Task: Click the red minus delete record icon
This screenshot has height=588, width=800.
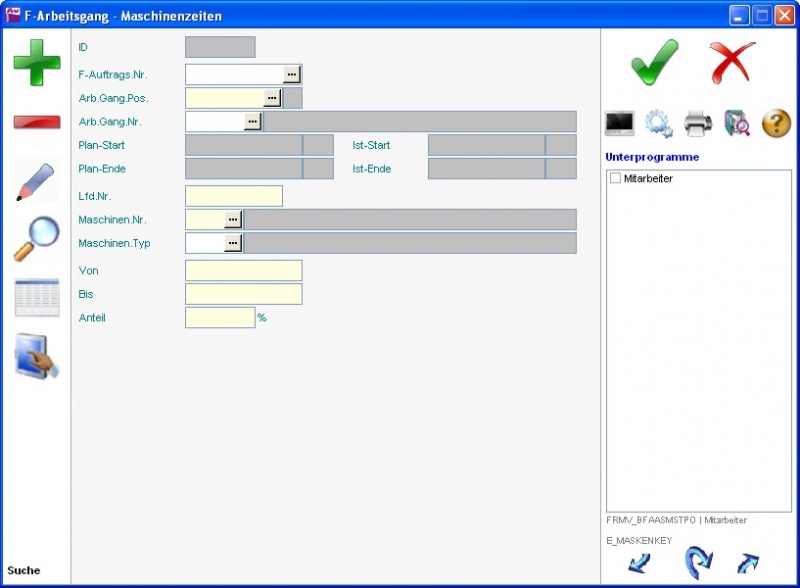Action: click(37, 122)
